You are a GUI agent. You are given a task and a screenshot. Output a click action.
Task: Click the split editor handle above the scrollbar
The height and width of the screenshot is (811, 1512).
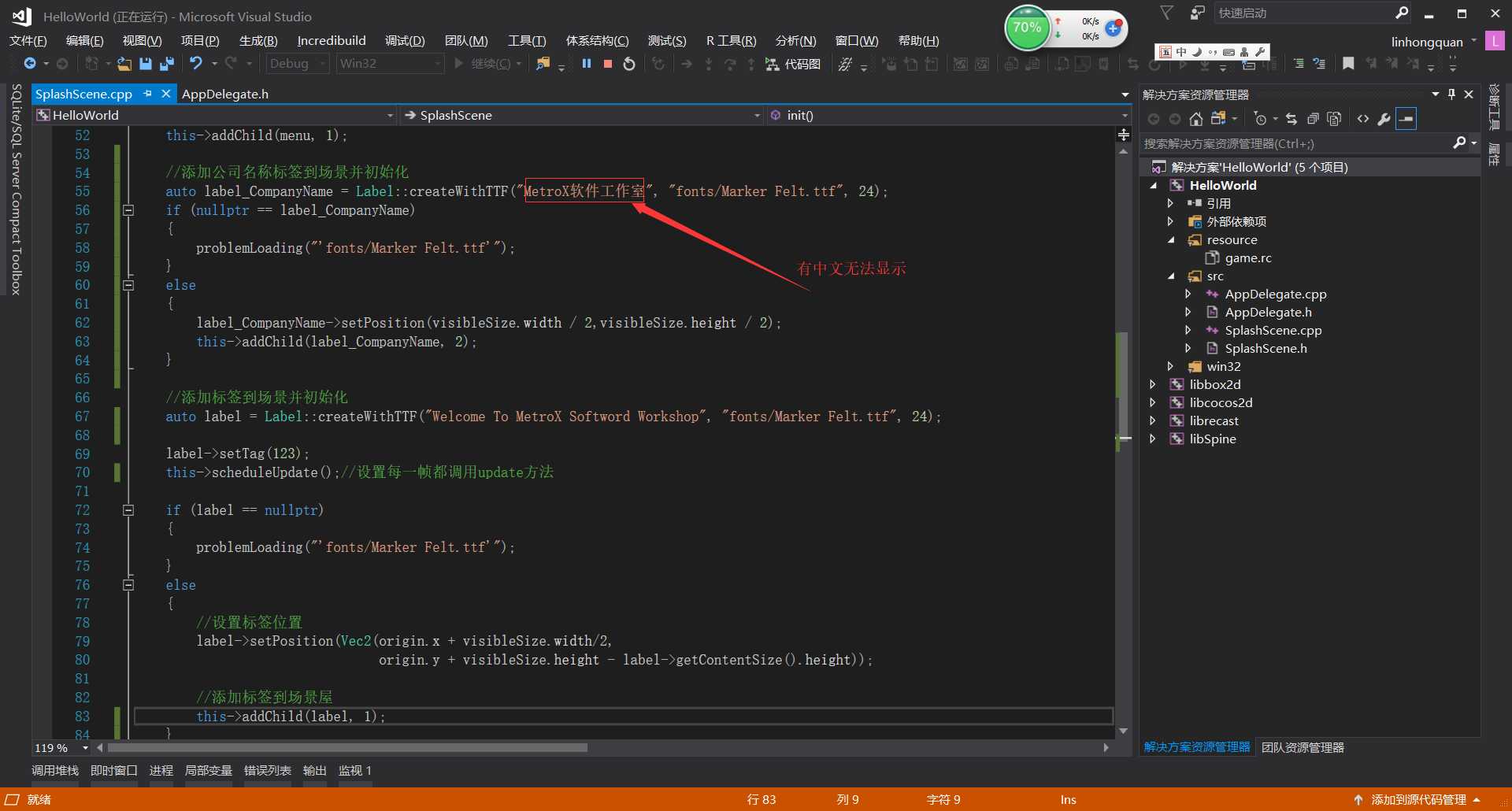(x=1124, y=135)
